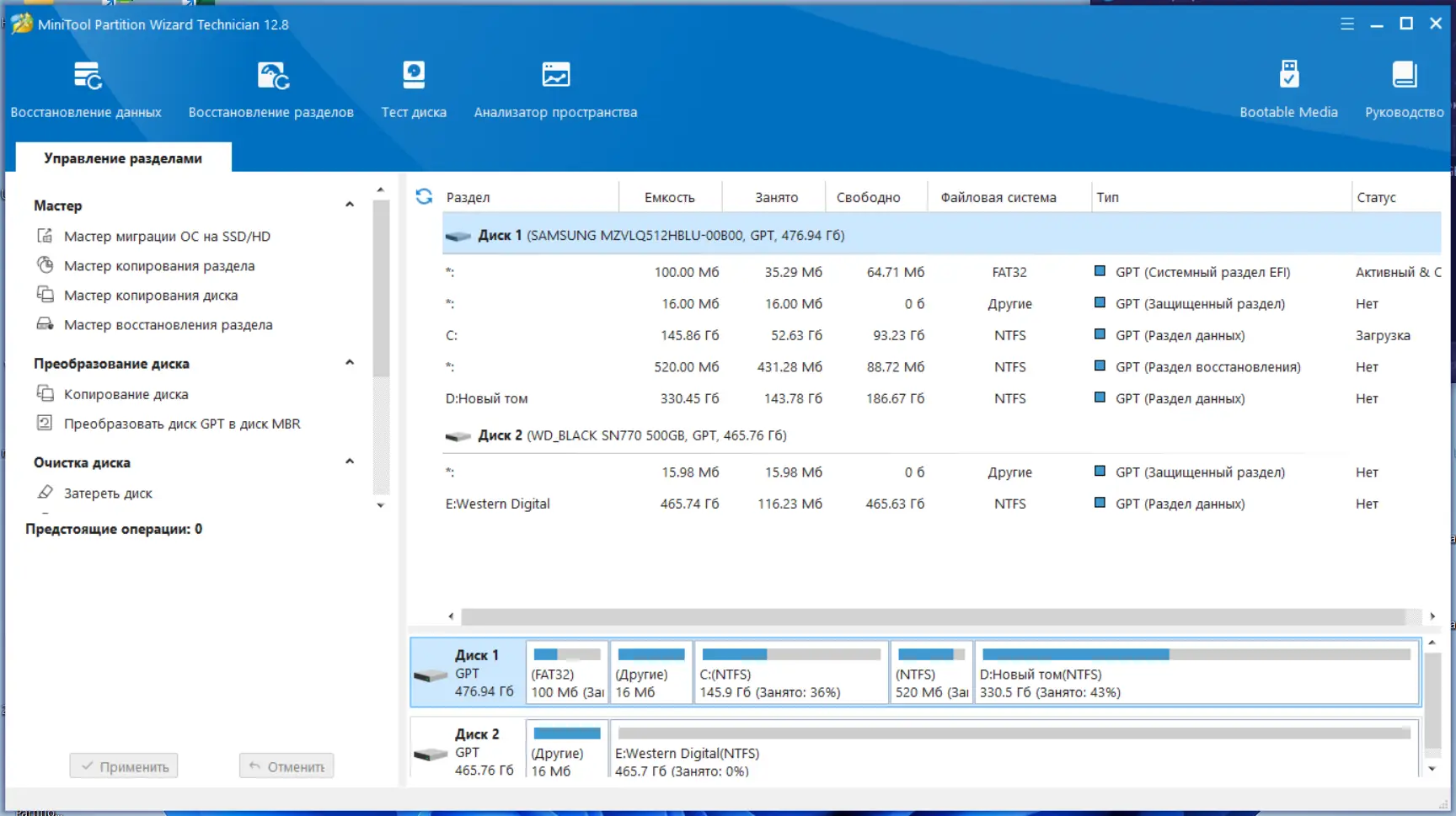Refresh the partition list
The image size is (1456, 816).
point(424,196)
